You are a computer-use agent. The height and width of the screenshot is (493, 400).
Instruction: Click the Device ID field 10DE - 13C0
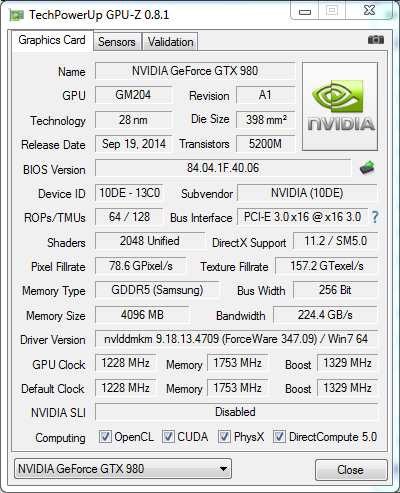pyautogui.click(x=129, y=193)
